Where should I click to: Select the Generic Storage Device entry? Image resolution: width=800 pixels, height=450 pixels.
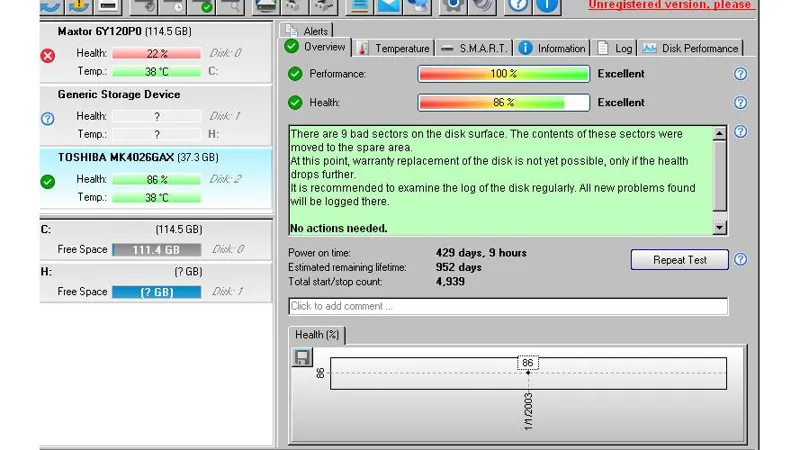[156, 116]
